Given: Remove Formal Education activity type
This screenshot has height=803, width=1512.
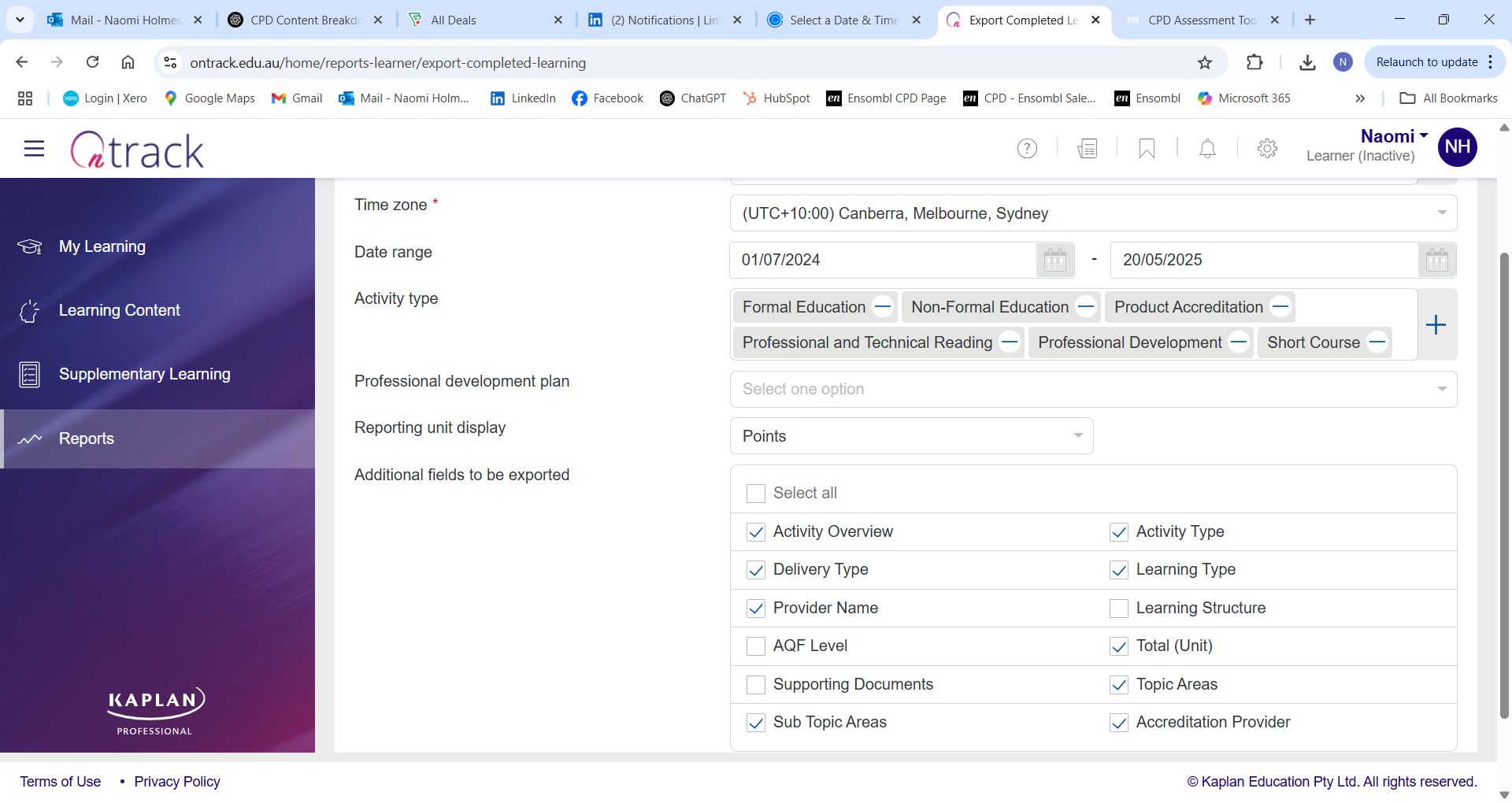Looking at the screenshot, I should pos(883,307).
